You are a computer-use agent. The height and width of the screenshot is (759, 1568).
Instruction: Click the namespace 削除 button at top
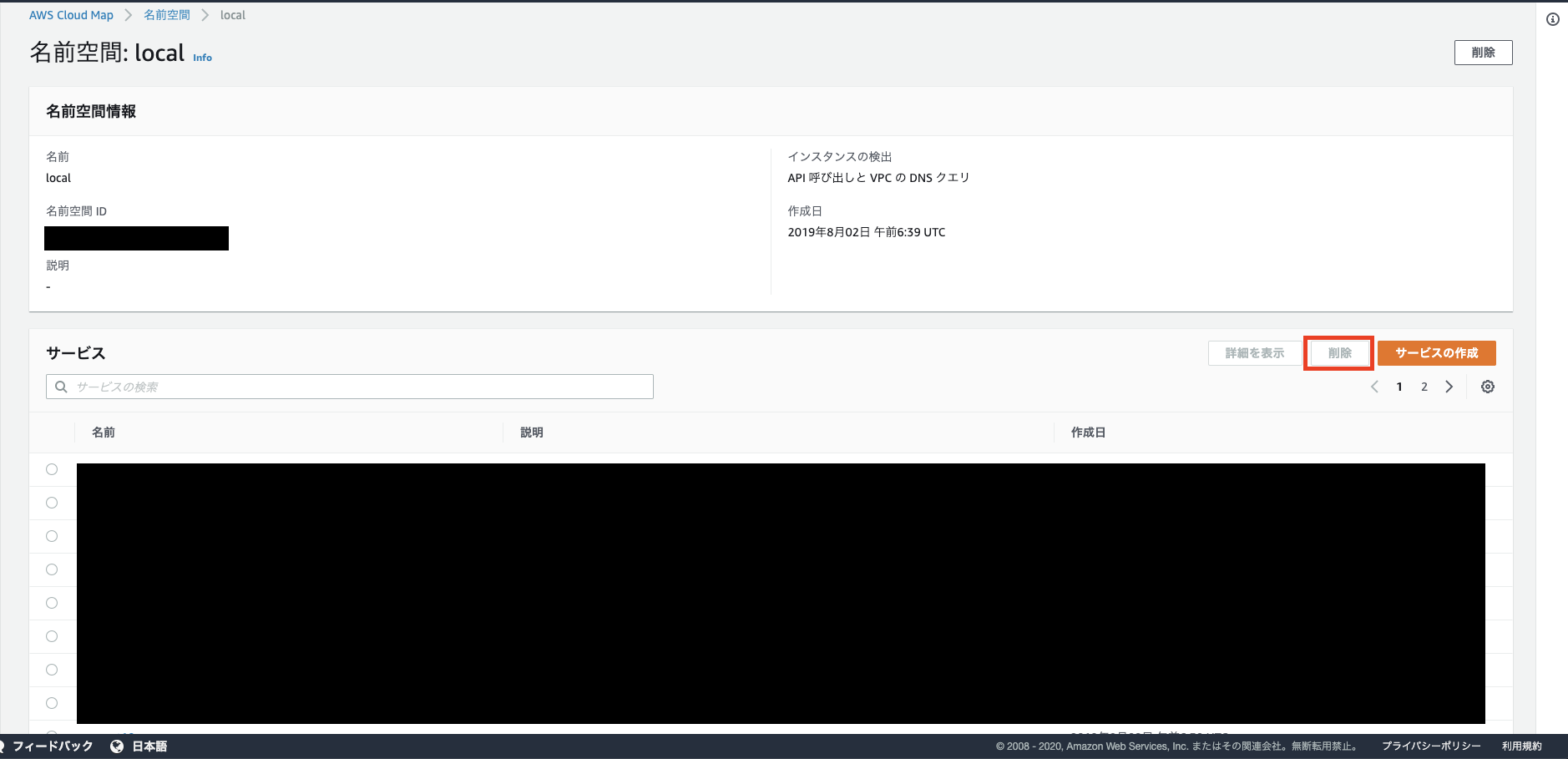[1484, 52]
